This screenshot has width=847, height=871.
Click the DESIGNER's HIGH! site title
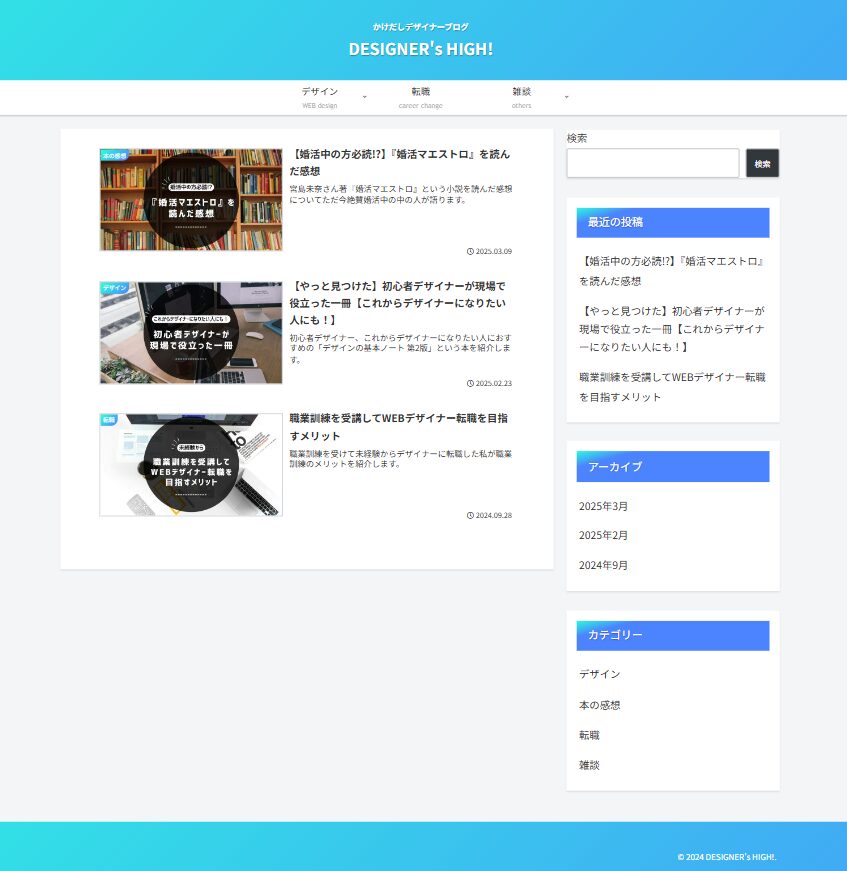pyautogui.click(x=420, y=49)
